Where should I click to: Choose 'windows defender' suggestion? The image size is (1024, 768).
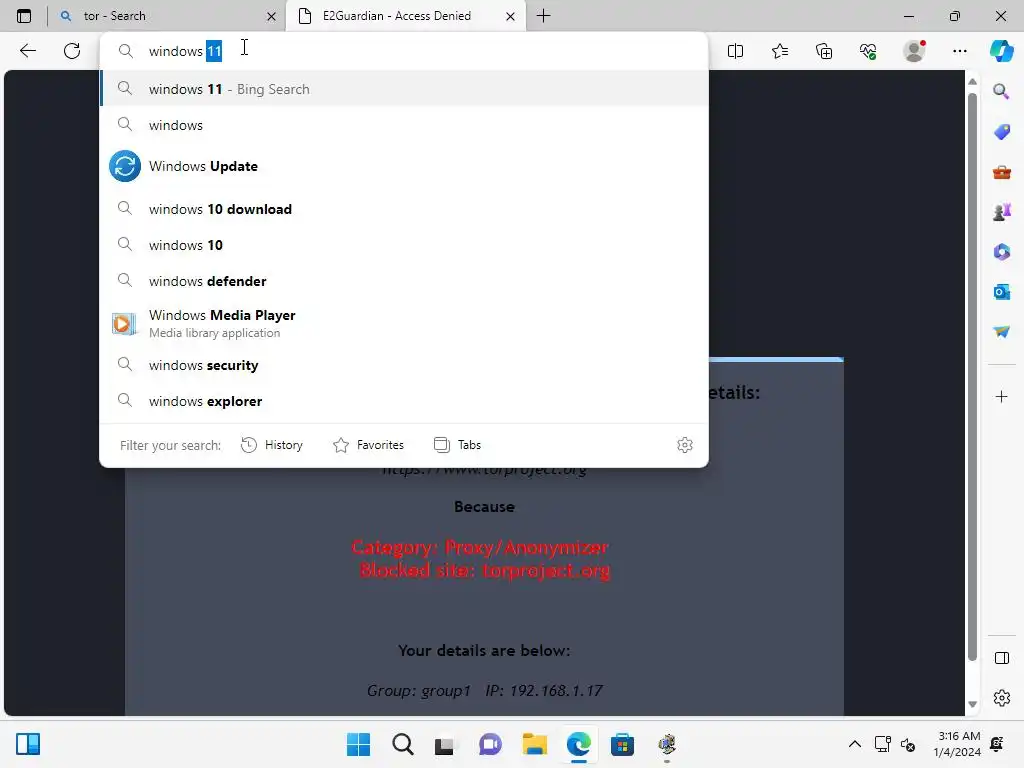point(404,281)
